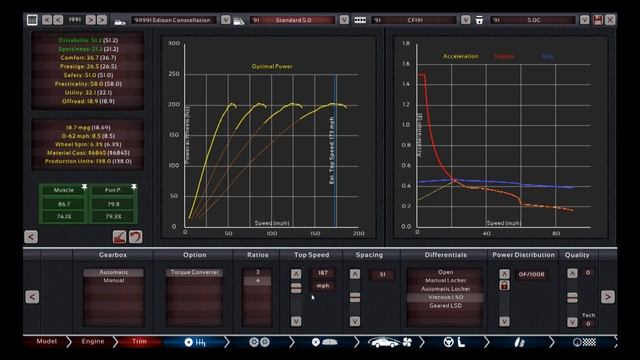The image size is (640, 360).
Task: Choose Geared LSD differential
Action: 445,306
